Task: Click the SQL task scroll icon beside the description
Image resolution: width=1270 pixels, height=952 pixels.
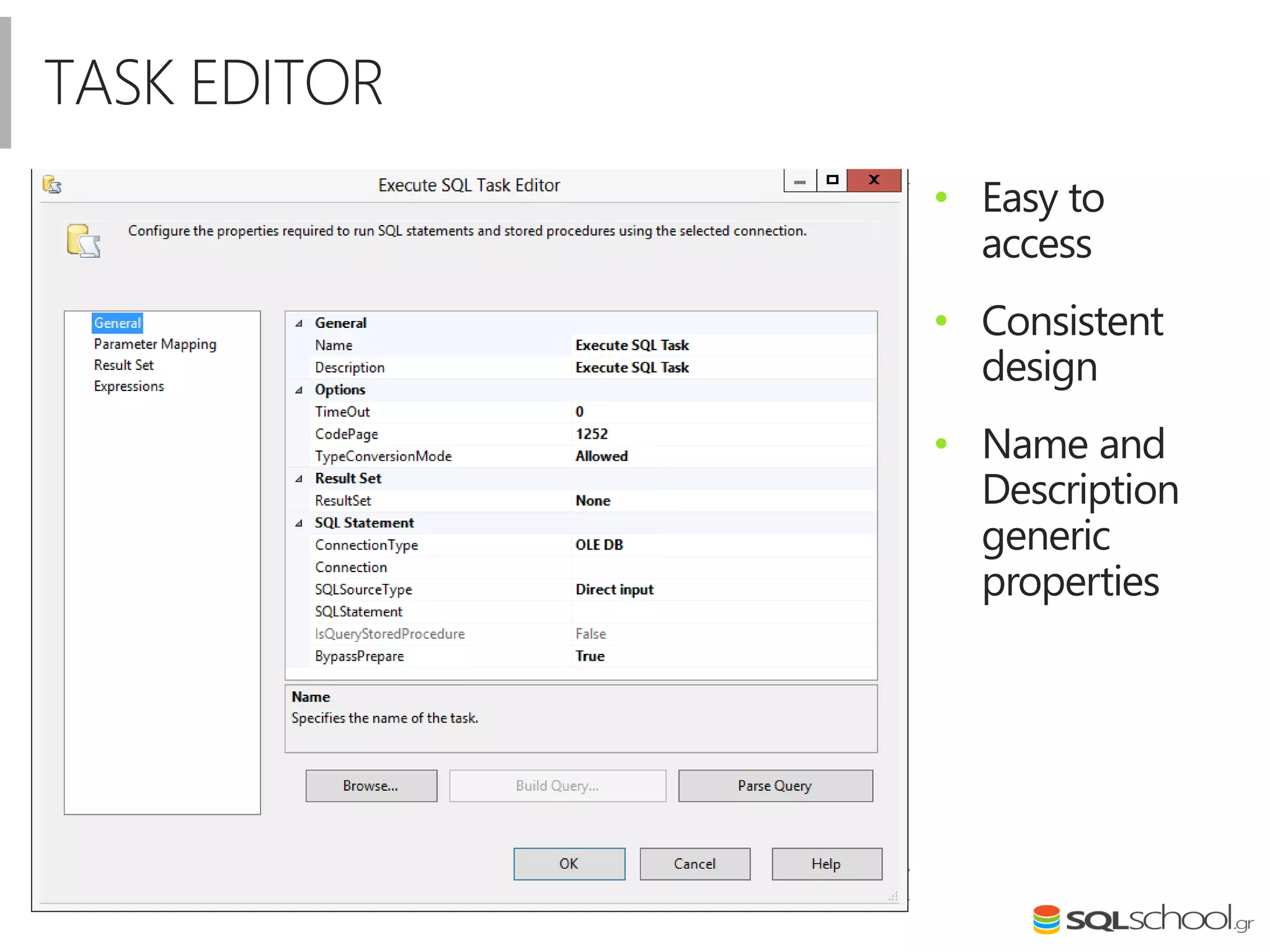Action: click(x=84, y=240)
